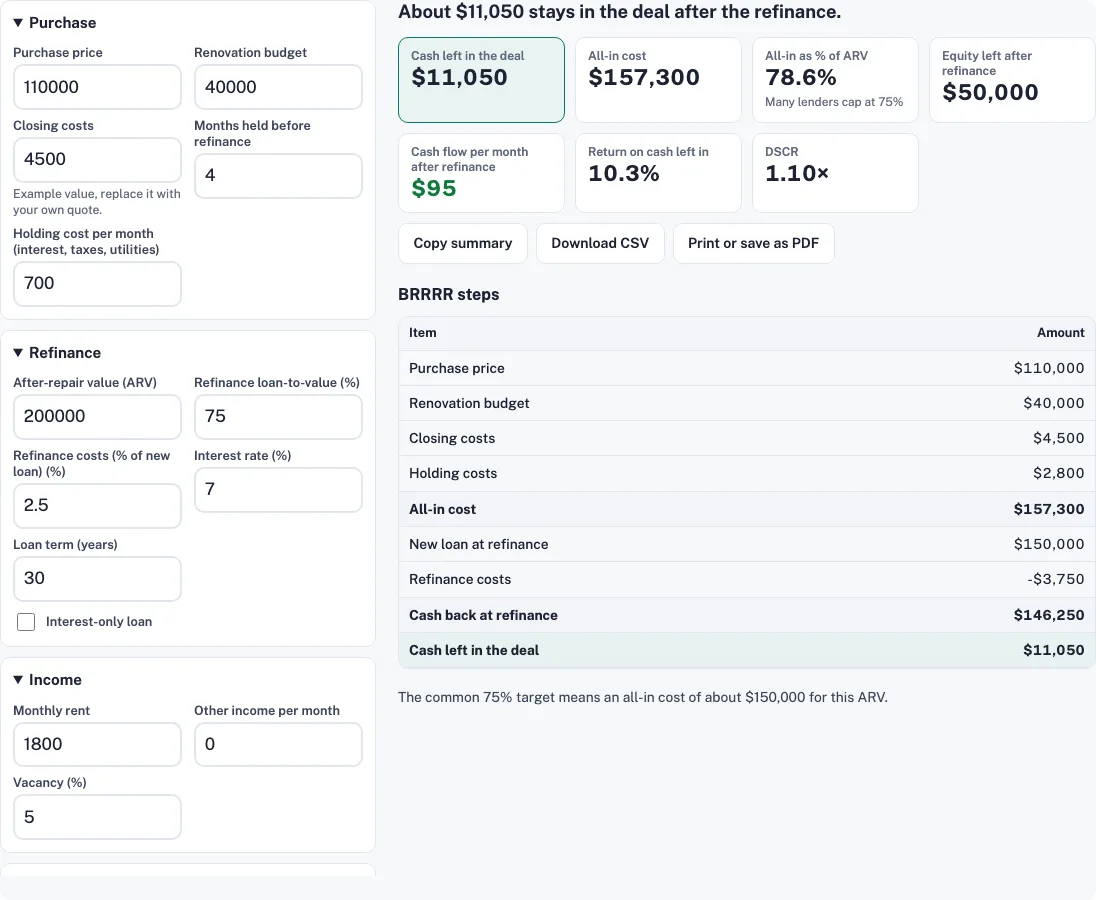Edit the After-repair value (ARV) field

point(97,416)
